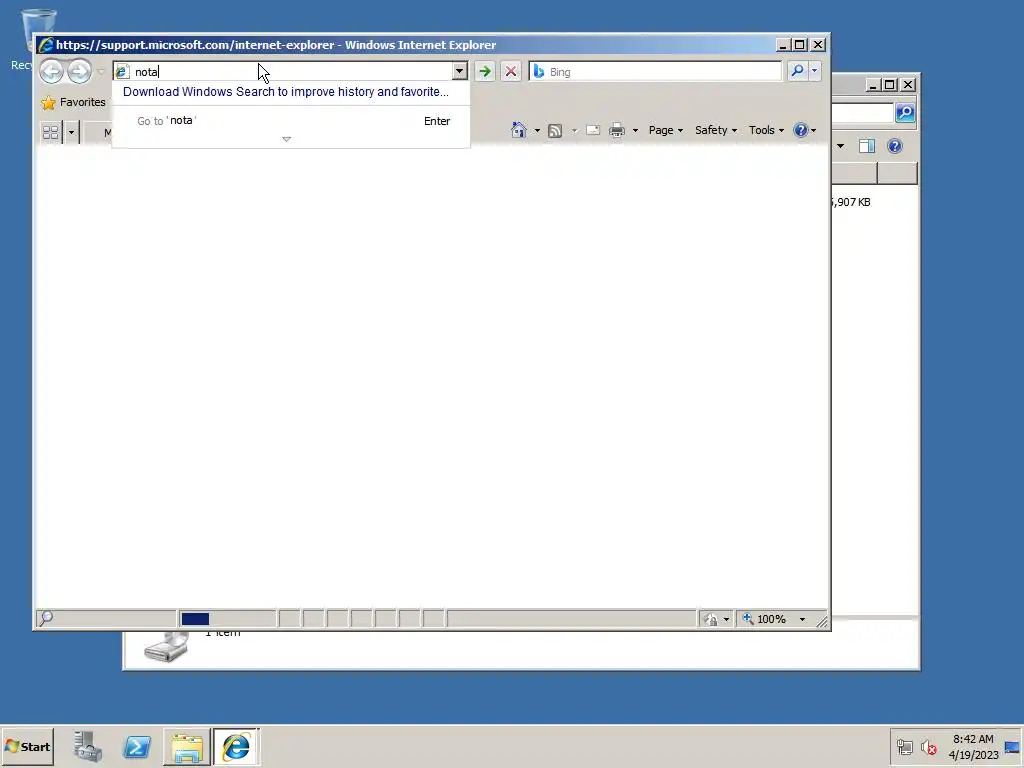
Task: Open the search provider dropdown arrow
Action: [x=814, y=71]
